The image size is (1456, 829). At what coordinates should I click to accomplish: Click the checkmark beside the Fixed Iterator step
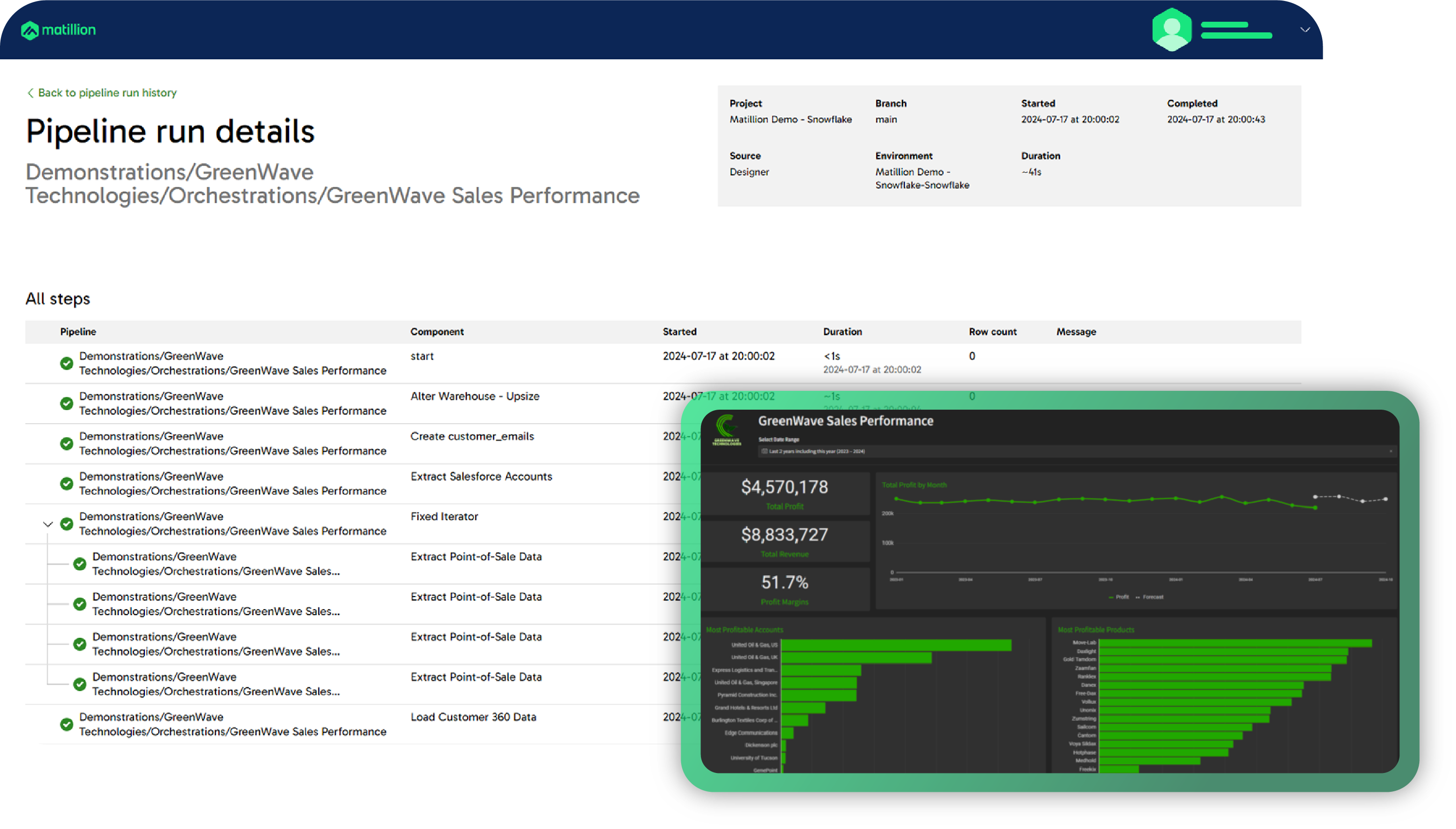pos(67,524)
